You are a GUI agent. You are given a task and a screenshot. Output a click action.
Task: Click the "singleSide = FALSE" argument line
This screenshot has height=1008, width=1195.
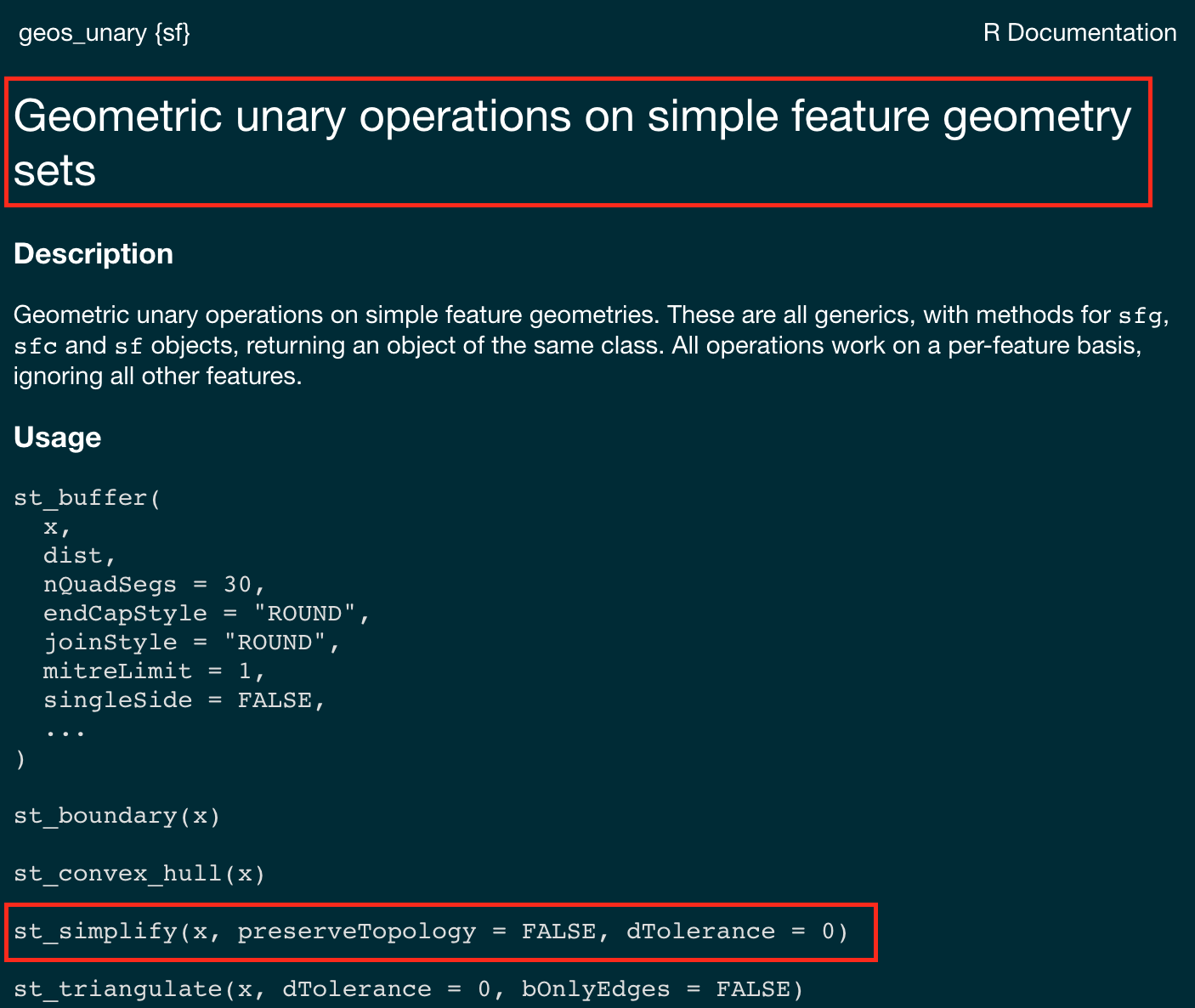tap(184, 700)
